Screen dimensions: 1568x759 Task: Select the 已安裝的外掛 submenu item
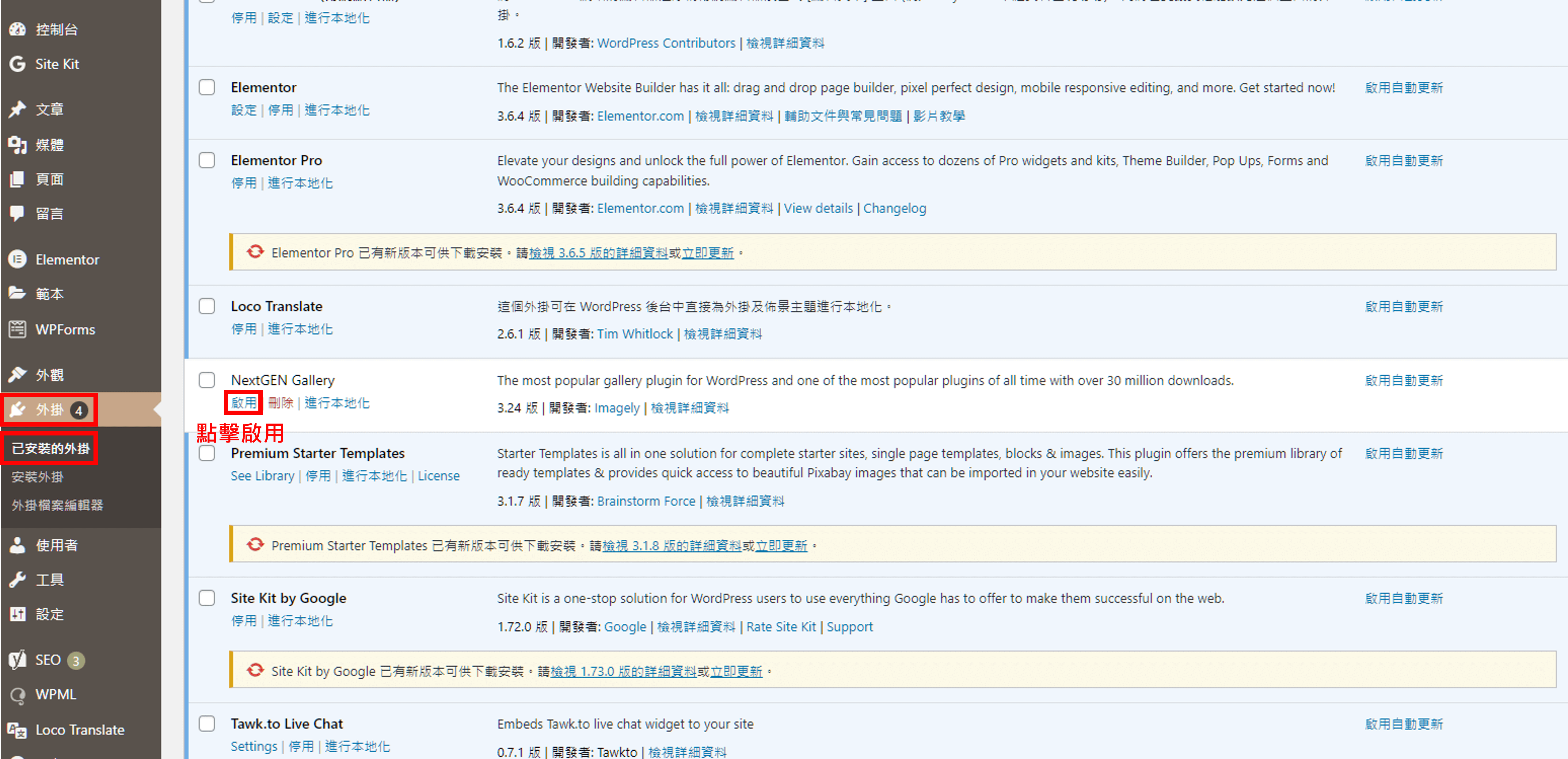[x=51, y=448]
